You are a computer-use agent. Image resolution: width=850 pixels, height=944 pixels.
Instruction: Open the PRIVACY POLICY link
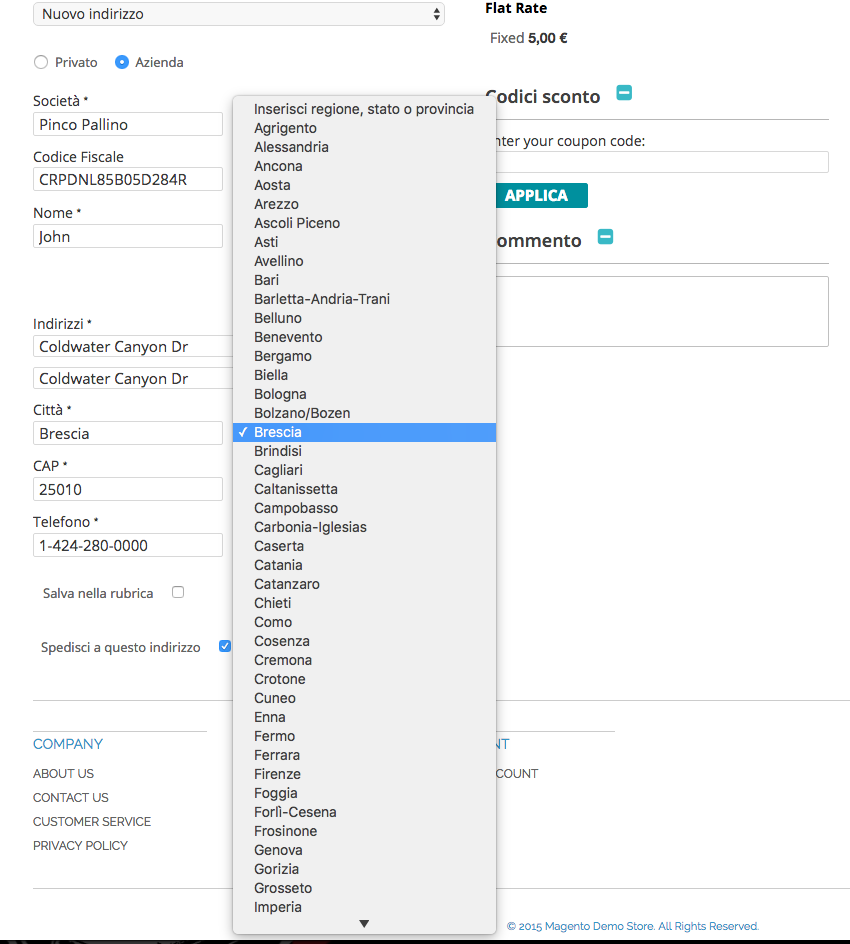(x=80, y=846)
